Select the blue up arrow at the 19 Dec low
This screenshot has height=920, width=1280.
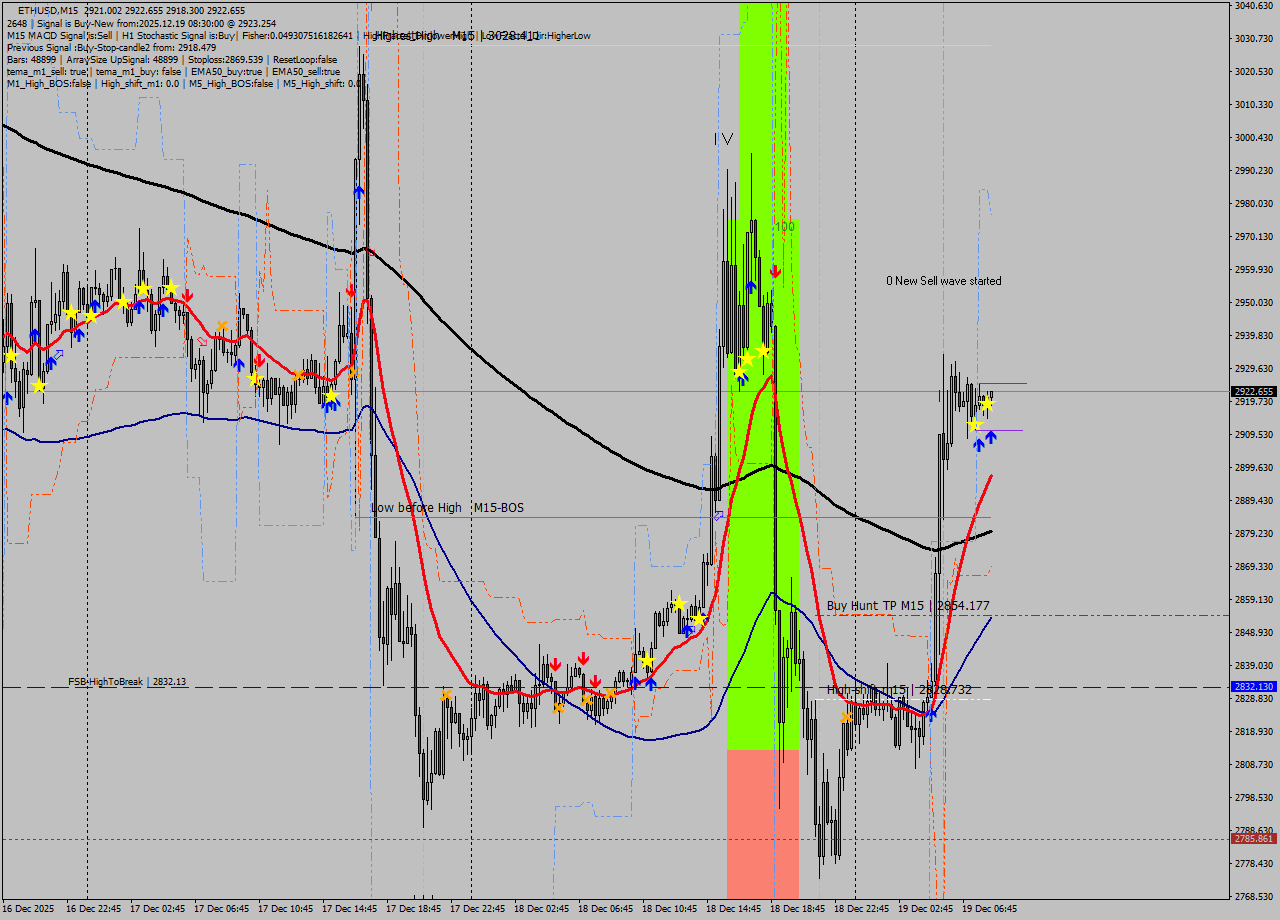coord(930,713)
